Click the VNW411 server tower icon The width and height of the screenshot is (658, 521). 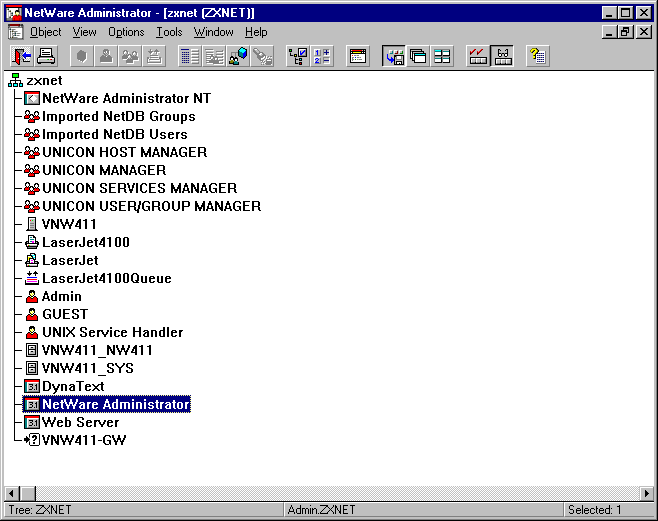coord(31,224)
